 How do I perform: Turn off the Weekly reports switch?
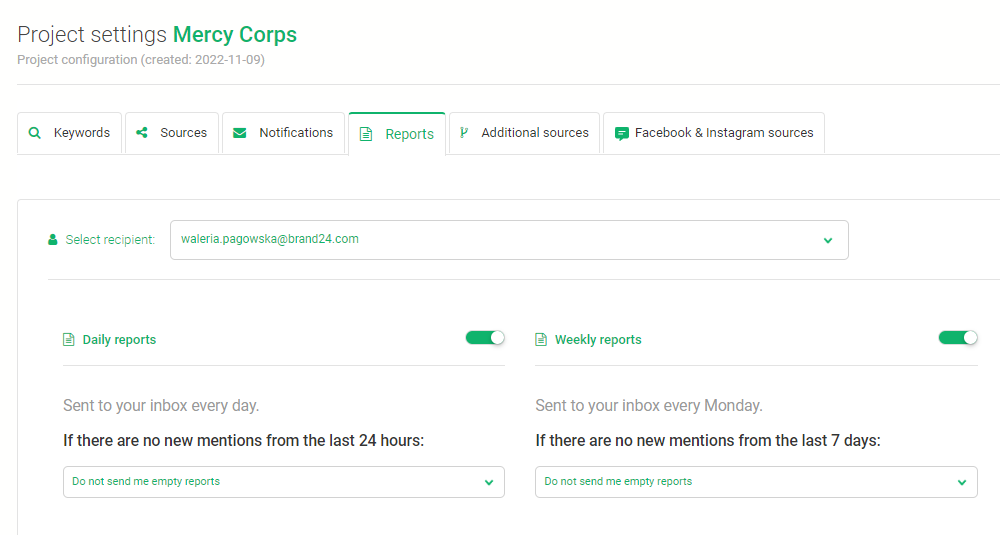[958, 338]
